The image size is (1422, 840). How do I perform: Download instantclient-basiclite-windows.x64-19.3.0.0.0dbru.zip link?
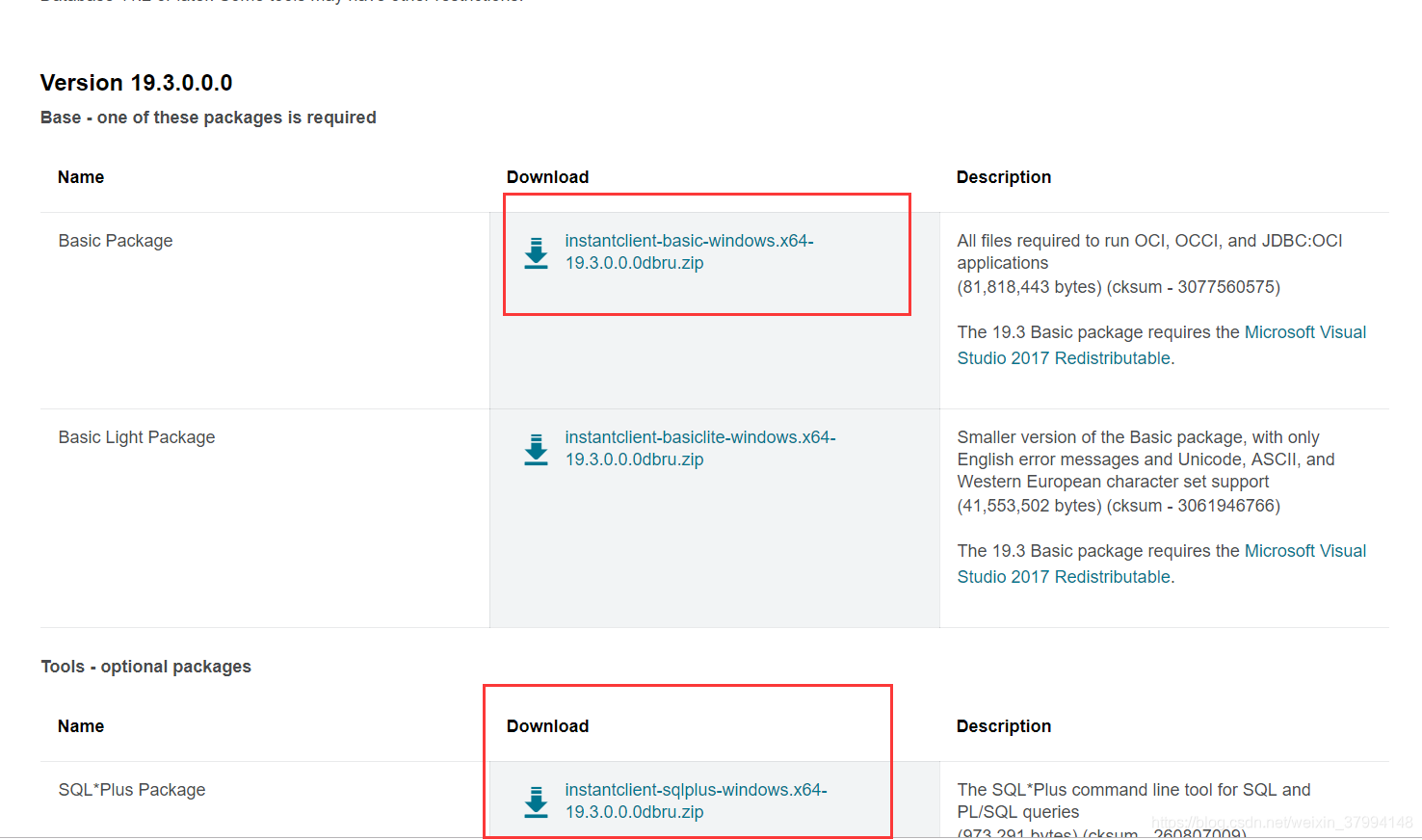tap(700, 448)
